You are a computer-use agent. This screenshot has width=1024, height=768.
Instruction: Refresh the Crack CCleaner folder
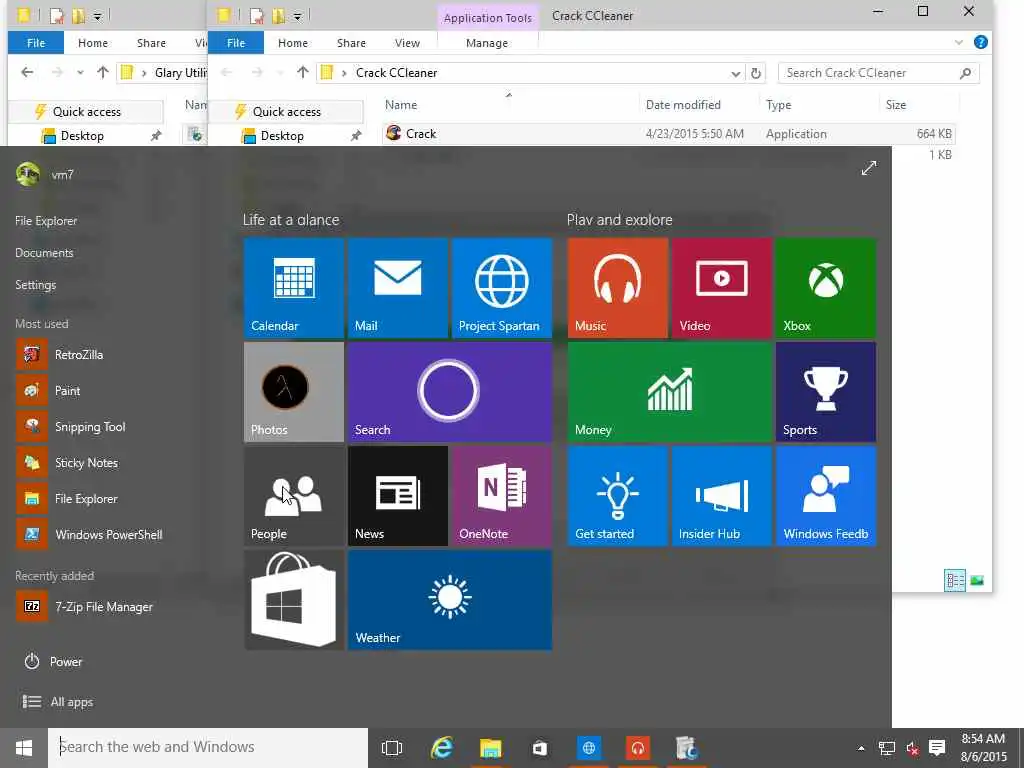click(x=756, y=73)
